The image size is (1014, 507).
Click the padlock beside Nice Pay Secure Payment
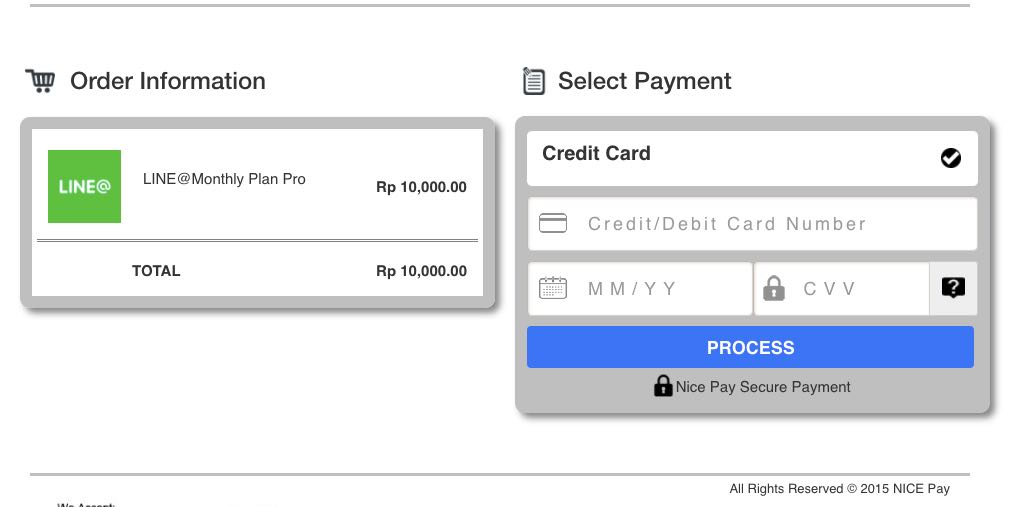[x=662, y=386]
